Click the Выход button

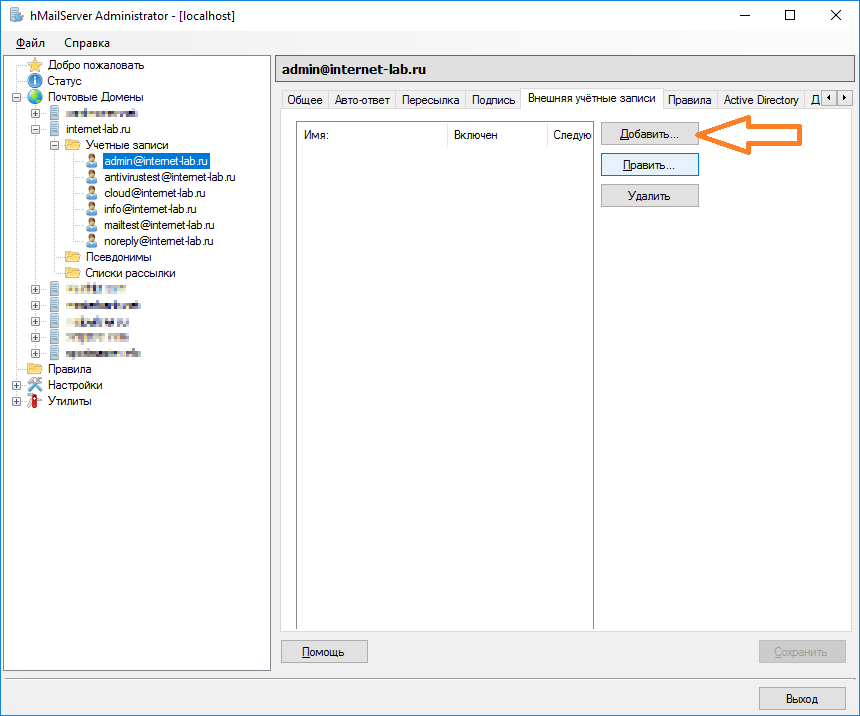pyautogui.click(x=802, y=699)
